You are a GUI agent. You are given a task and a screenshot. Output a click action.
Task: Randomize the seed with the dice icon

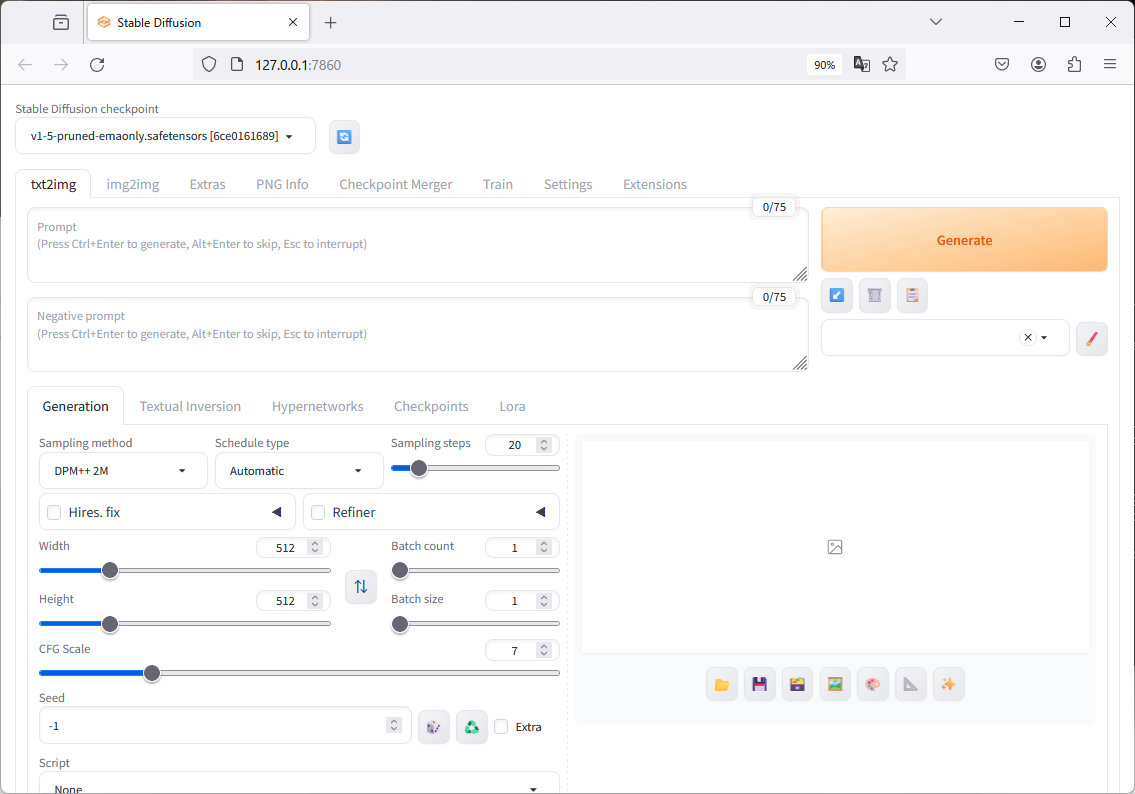pyautogui.click(x=433, y=727)
